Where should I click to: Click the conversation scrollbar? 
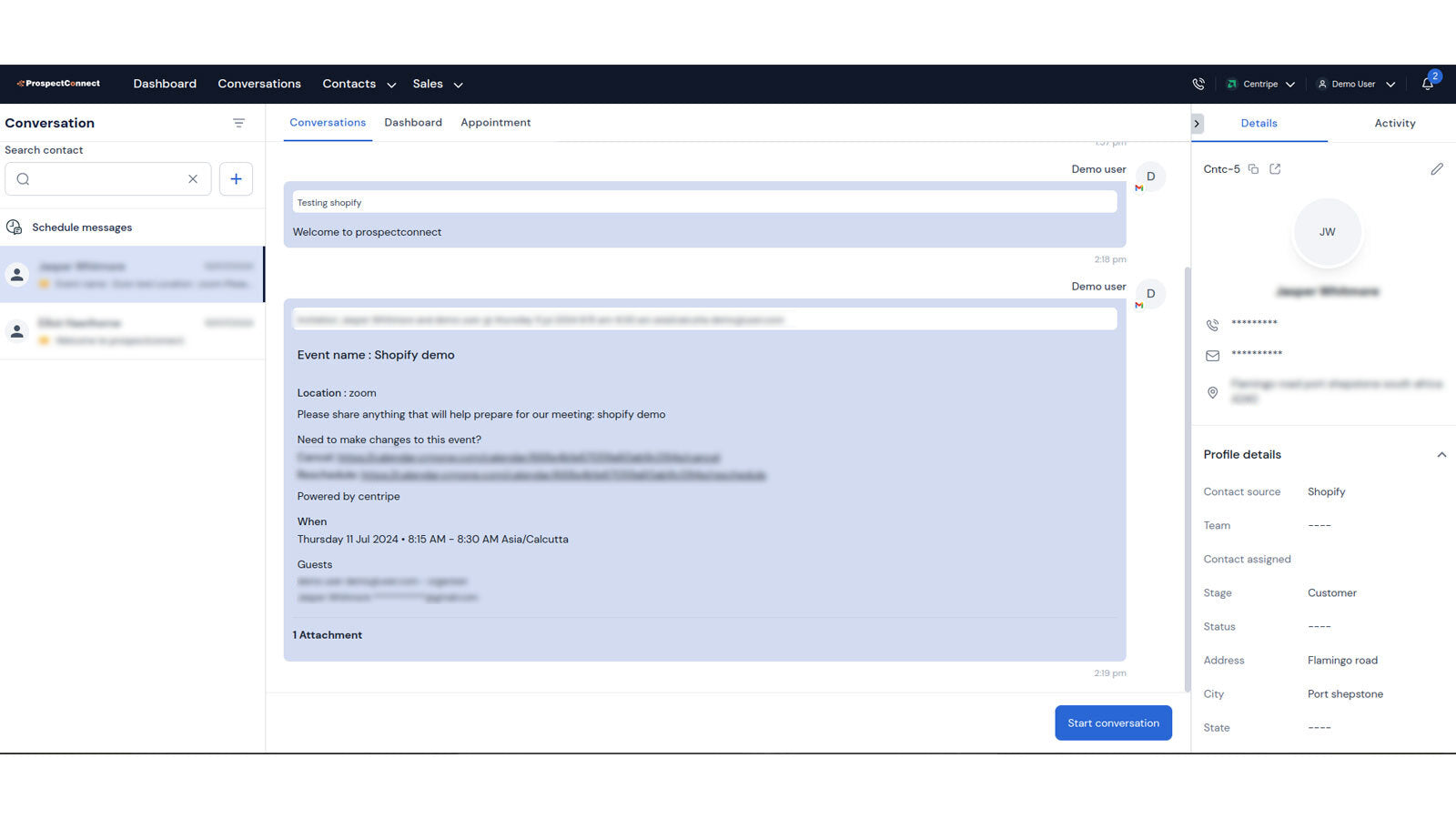coord(1187,478)
